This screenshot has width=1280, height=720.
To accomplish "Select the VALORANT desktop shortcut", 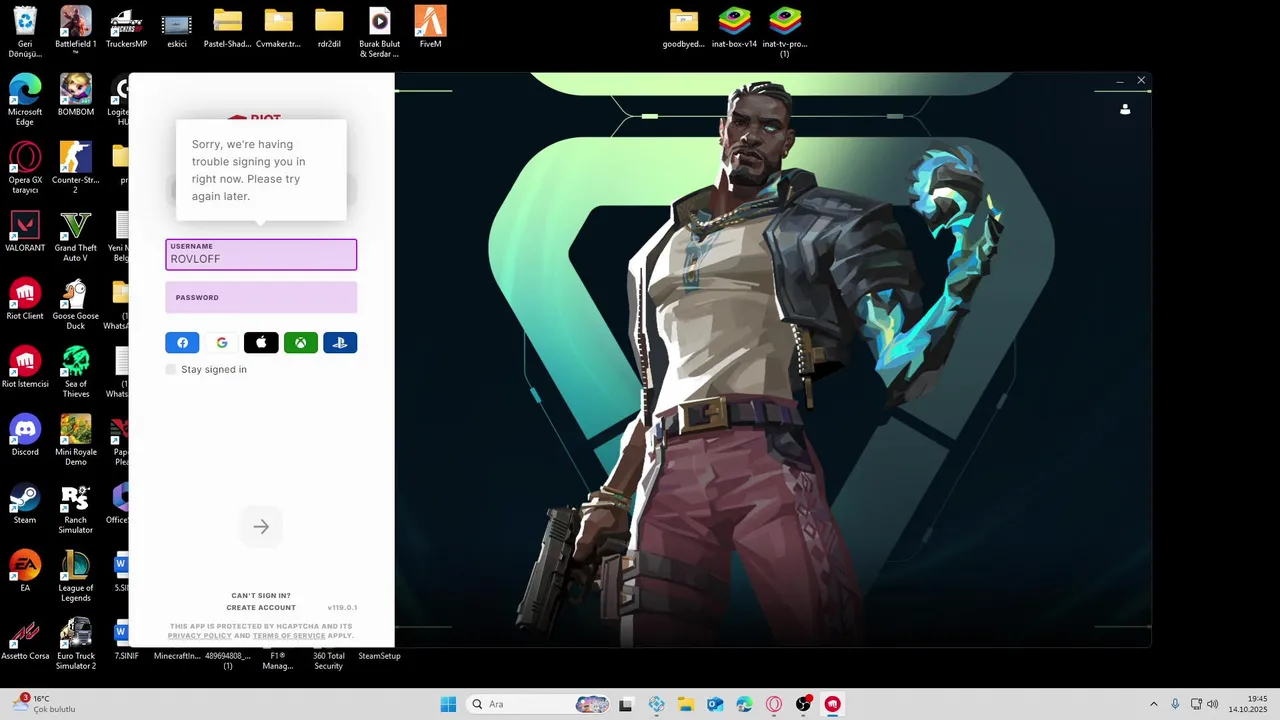I will point(25,232).
